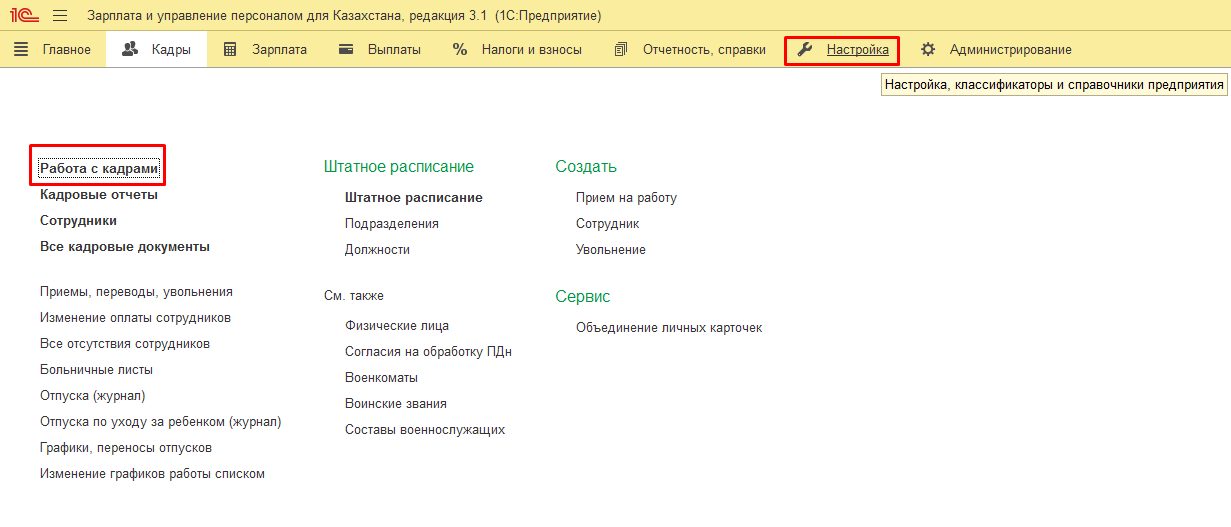Open the Налоги и взносы section

517,49
